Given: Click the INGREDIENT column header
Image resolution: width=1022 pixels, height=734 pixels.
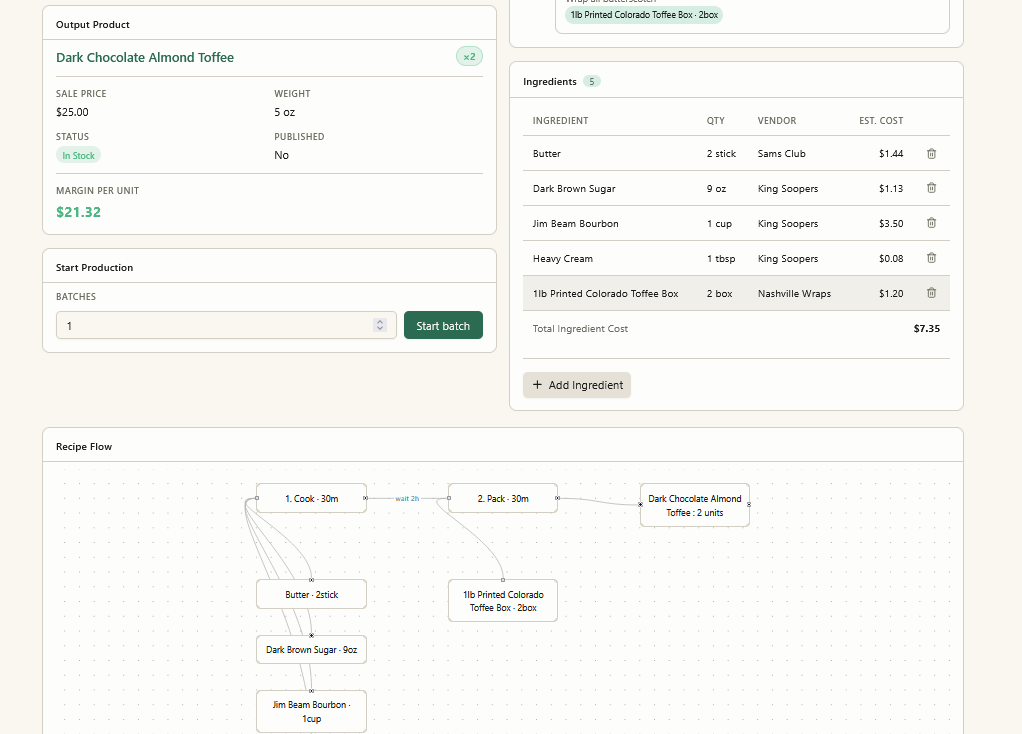Looking at the screenshot, I should click(561, 121).
